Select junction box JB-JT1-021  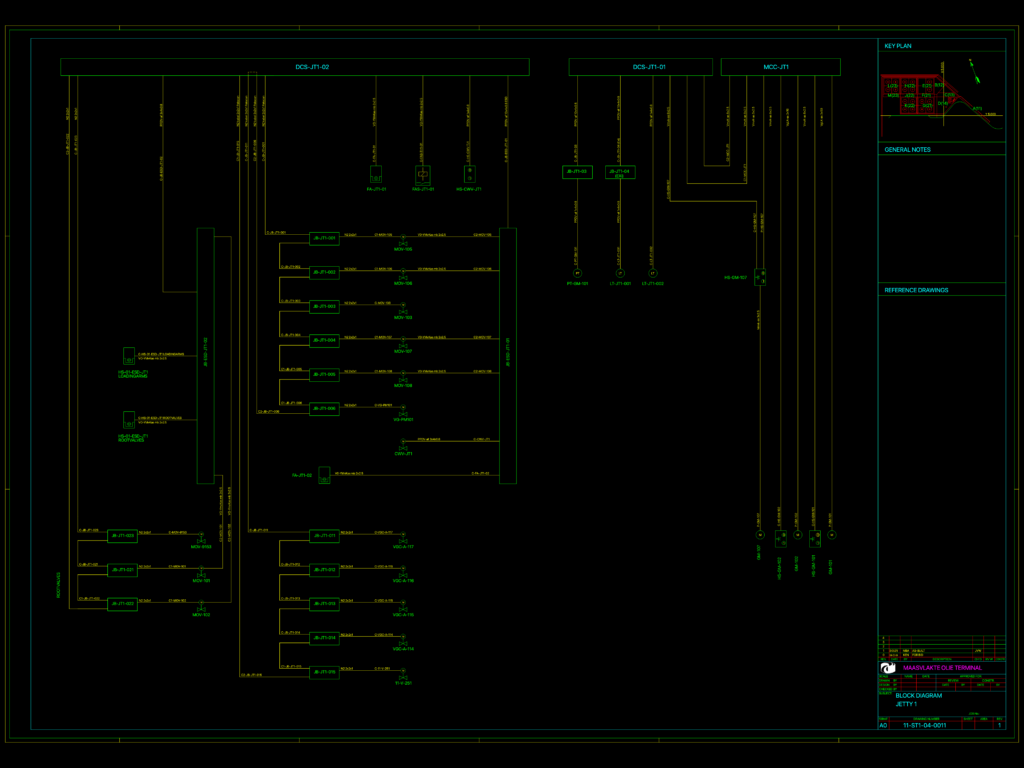(122, 570)
